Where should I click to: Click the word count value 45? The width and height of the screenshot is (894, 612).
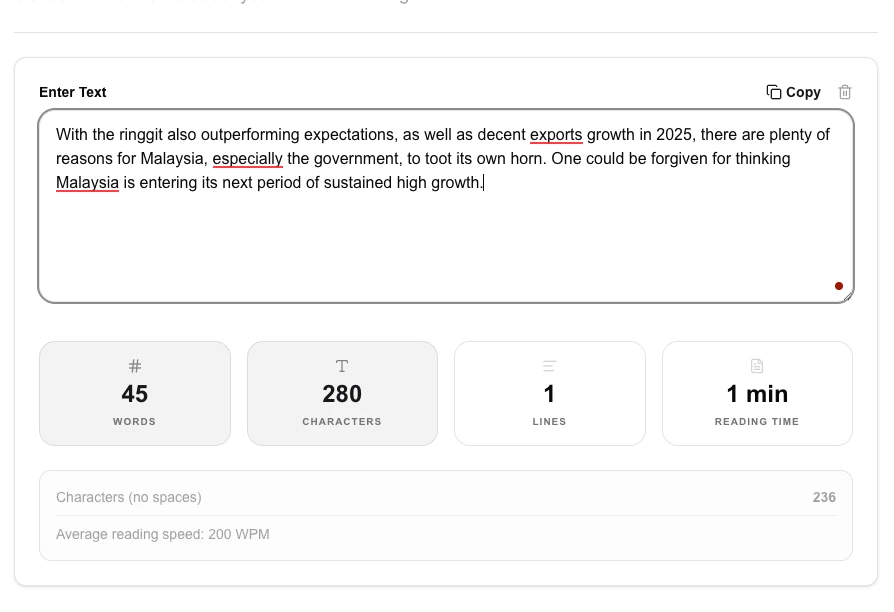(135, 394)
